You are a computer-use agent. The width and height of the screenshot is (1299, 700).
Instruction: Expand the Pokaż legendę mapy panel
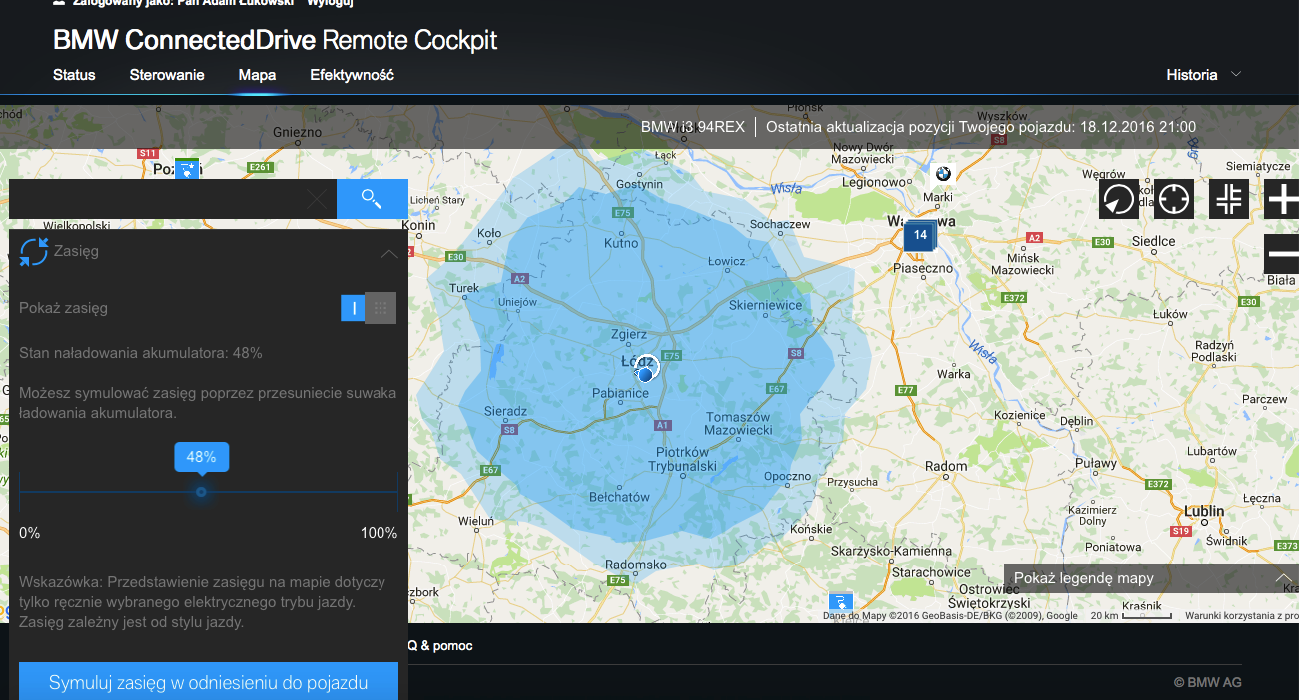[1151, 578]
